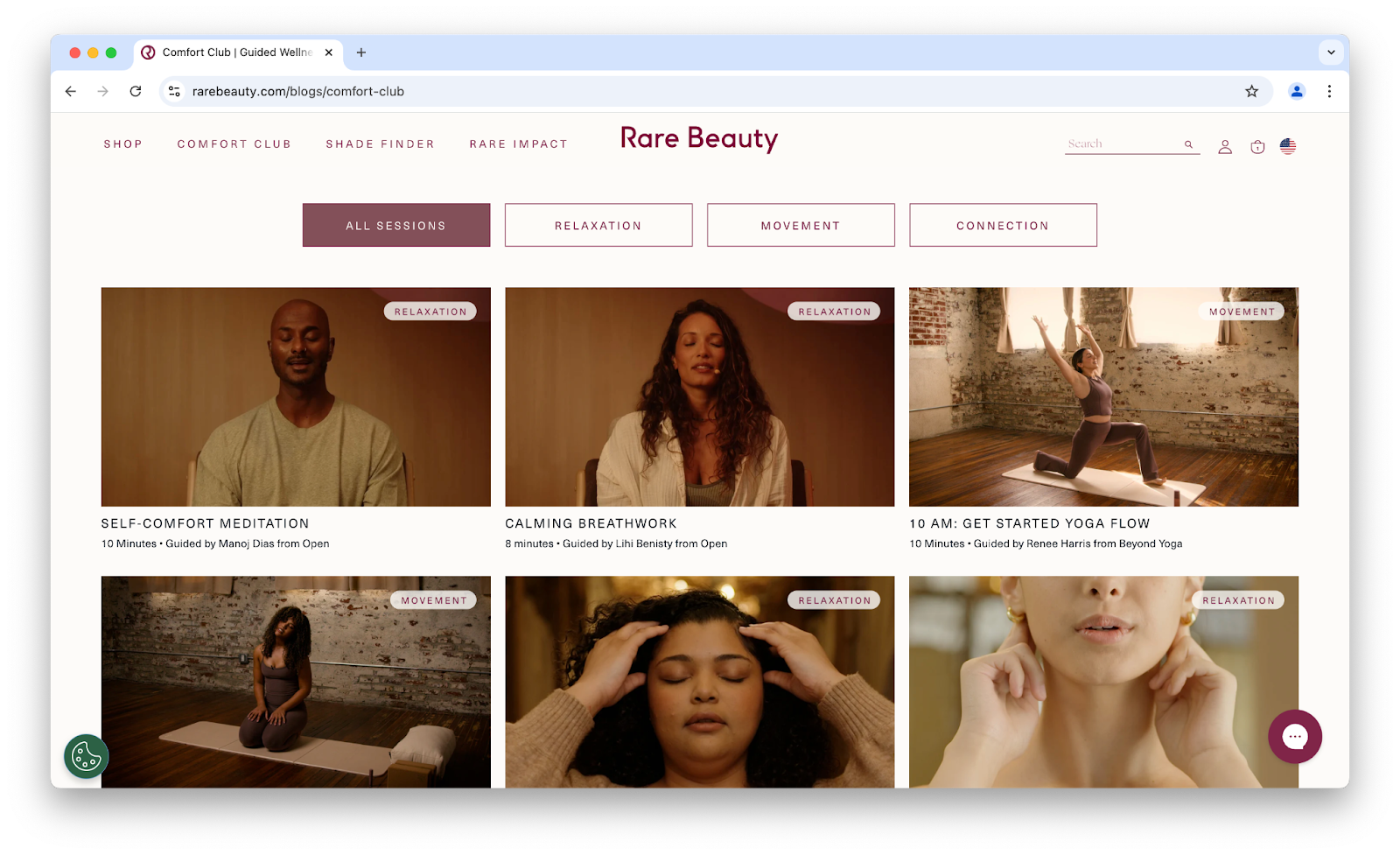
Task: Close the Comfort Club tab
Action: pos(329,53)
